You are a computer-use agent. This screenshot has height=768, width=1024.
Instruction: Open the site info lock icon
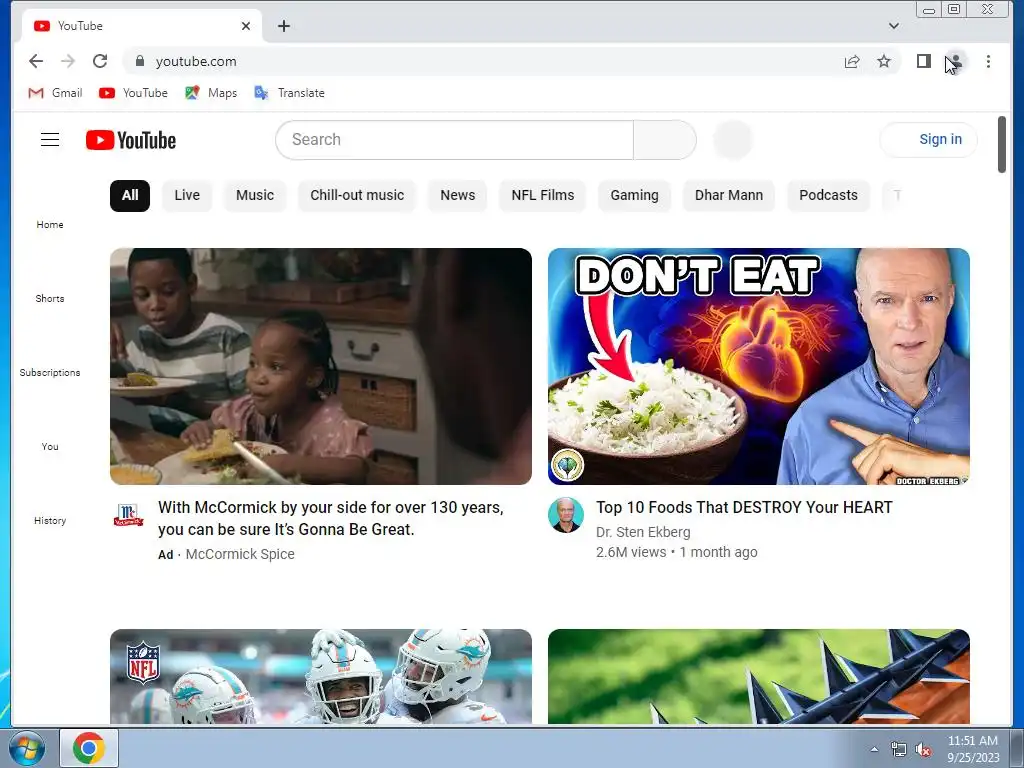[139, 61]
